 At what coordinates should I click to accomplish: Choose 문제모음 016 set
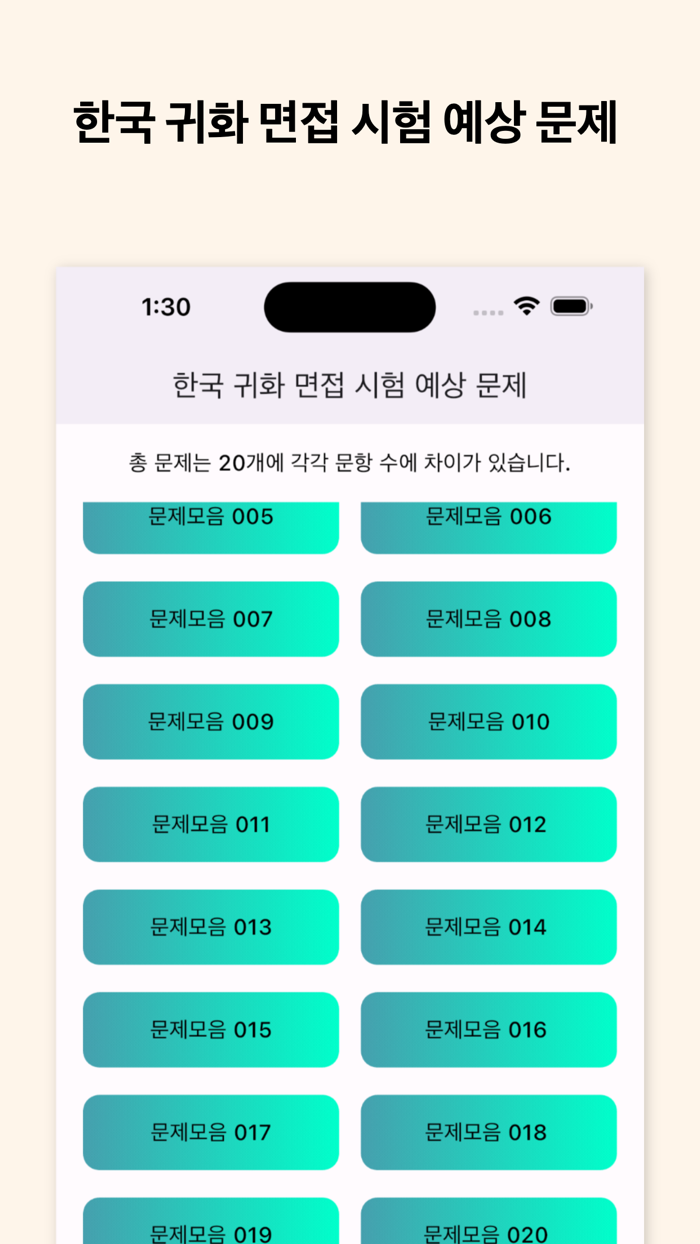pos(488,1029)
